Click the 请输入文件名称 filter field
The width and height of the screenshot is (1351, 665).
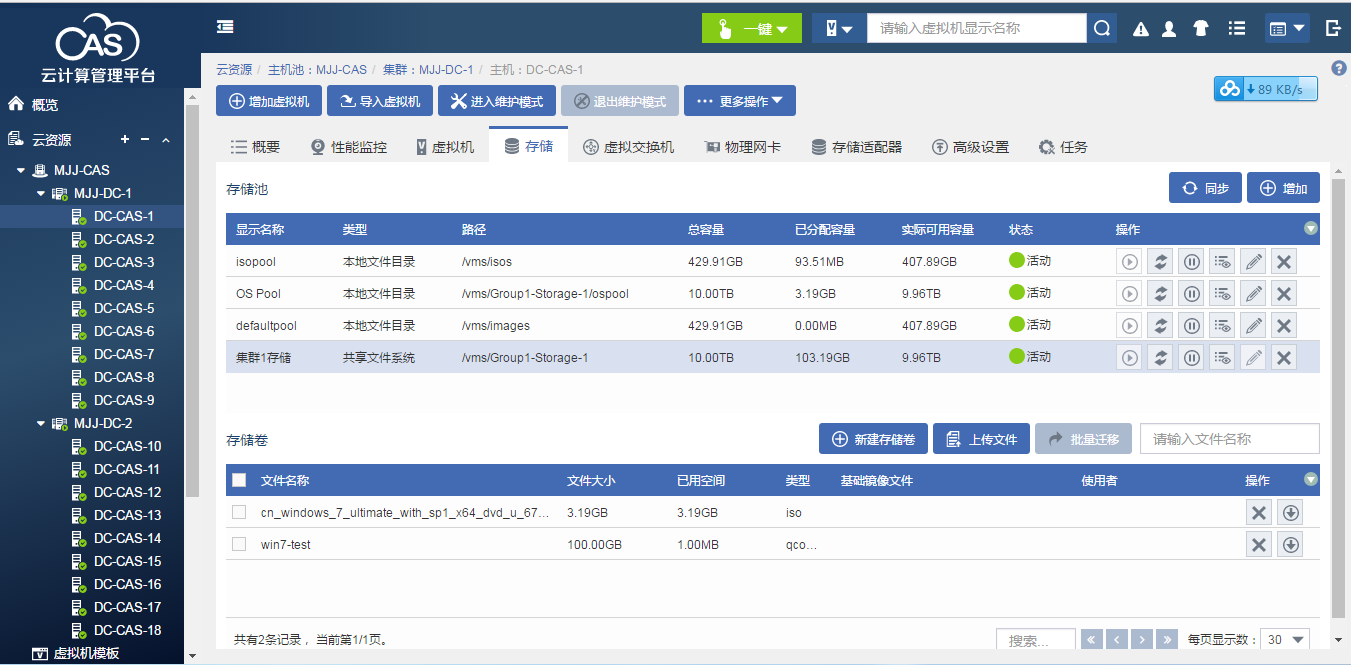pyautogui.click(x=1229, y=439)
